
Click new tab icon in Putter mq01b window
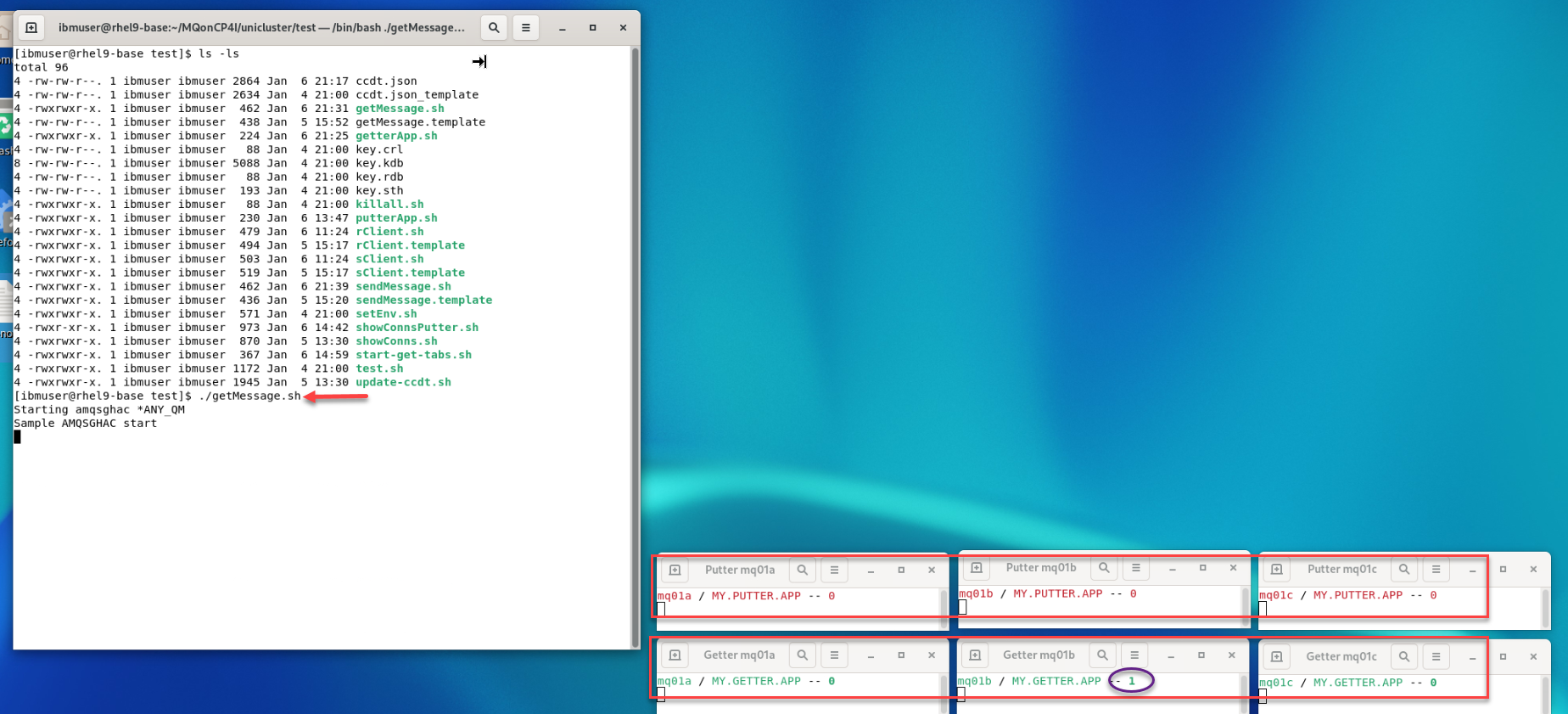977,568
